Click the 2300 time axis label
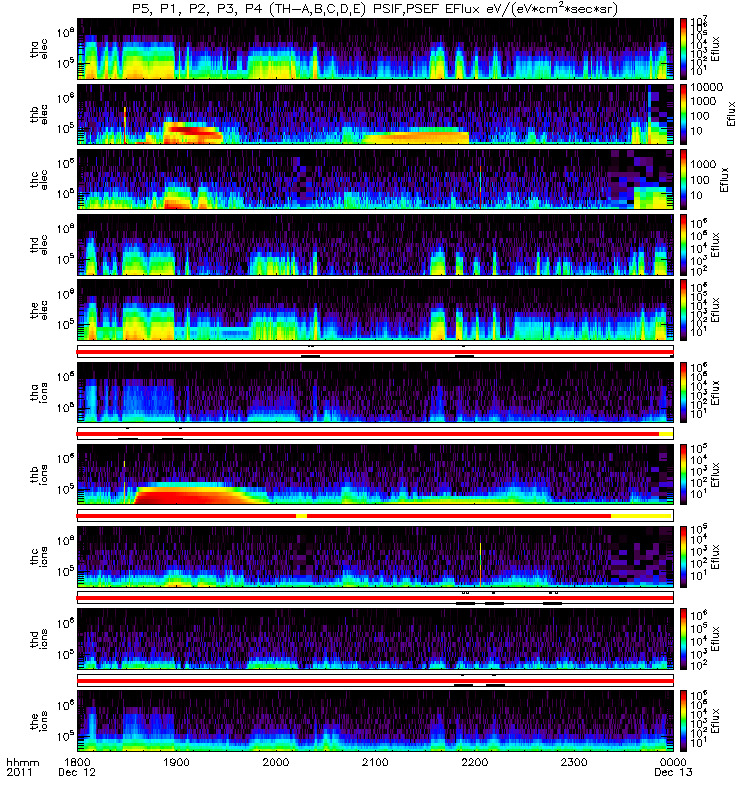Screen dimensions: 750x800 point(574,762)
